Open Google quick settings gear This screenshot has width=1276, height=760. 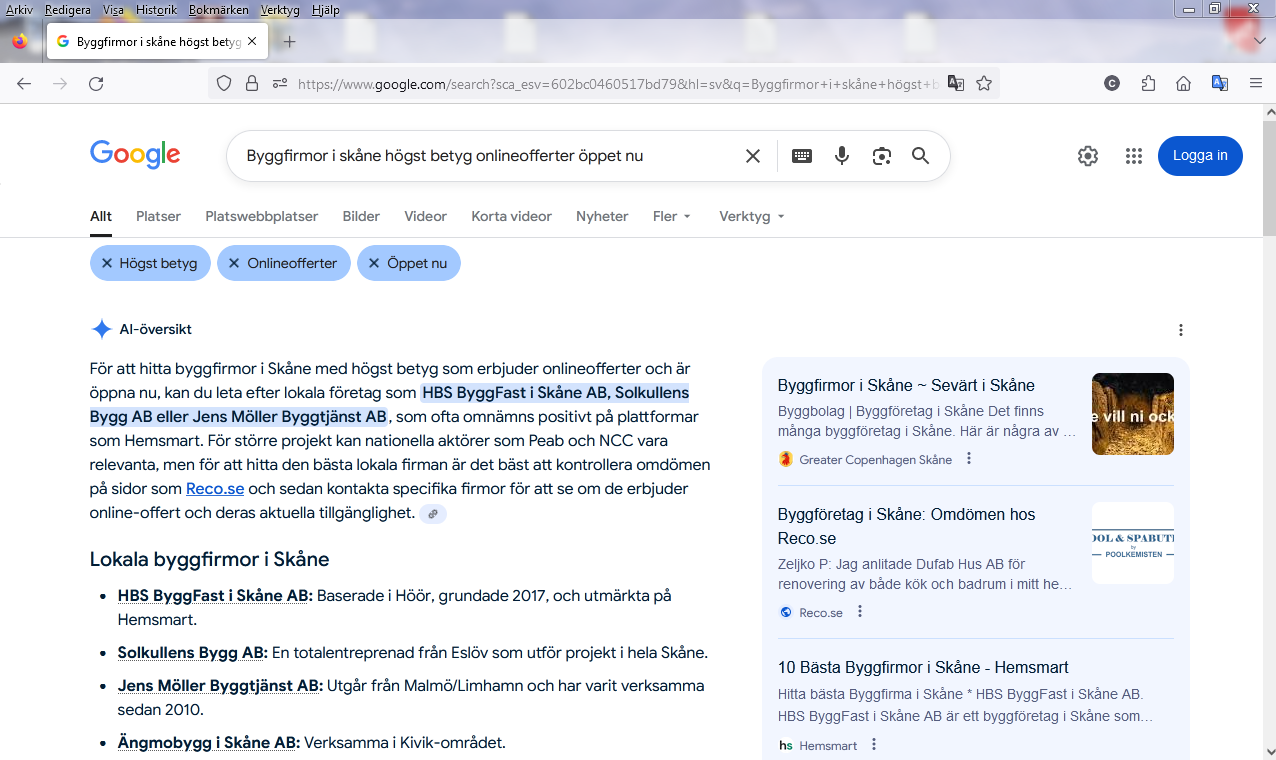point(1088,156)
